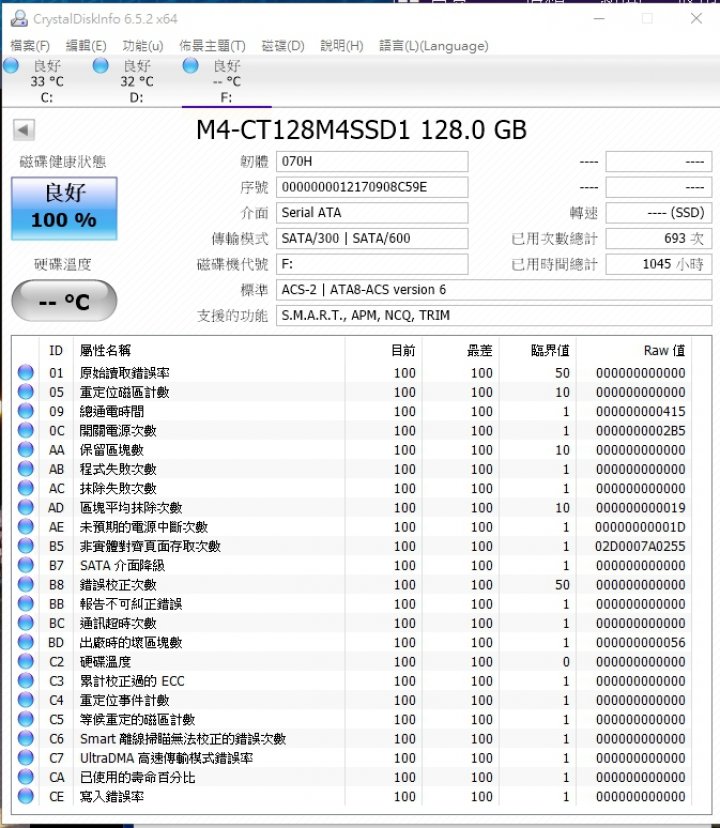Click the transfer mode field SATA/300 | SATA/600
This screenshot has width=720, height=828.
tap(372, 238)
